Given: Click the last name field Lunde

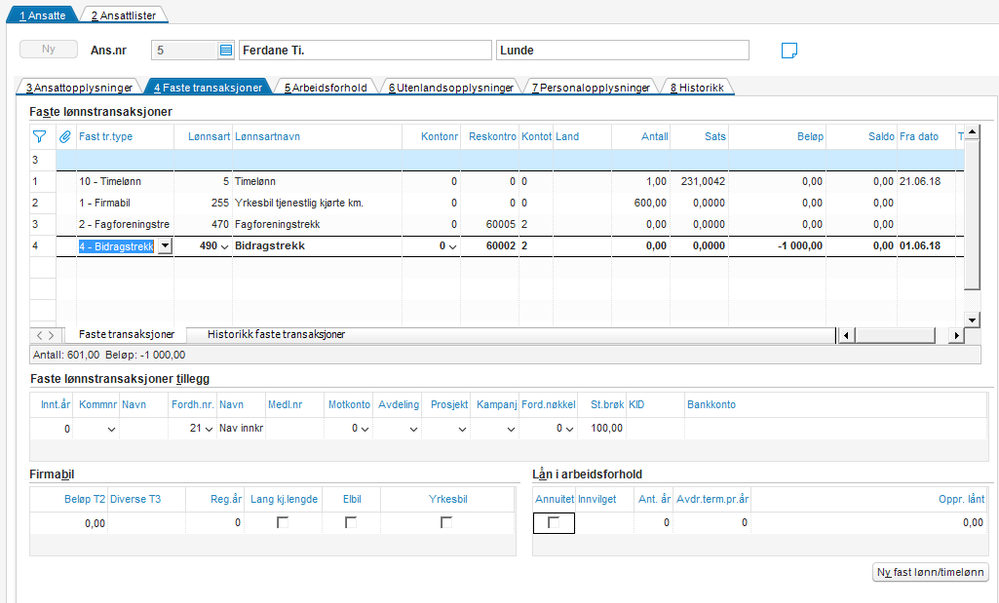Looking at the screenshot, I should 622,50.
